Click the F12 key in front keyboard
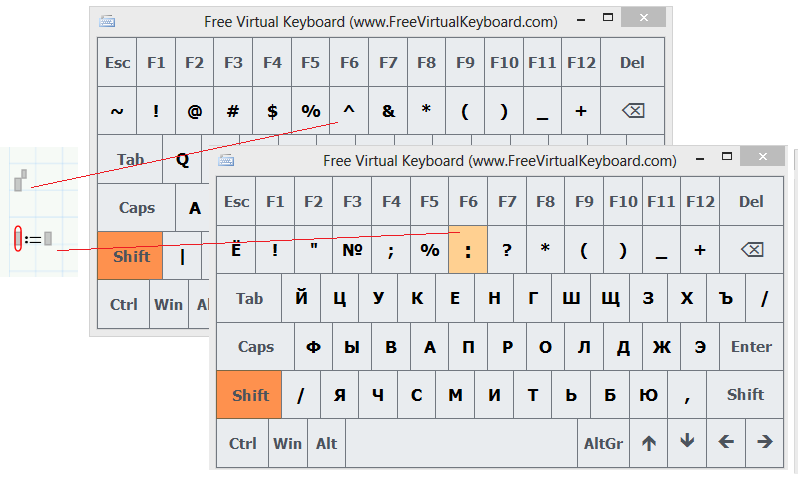Image resolution: width=798 pixels, height=477 pixels. point(700,202)
